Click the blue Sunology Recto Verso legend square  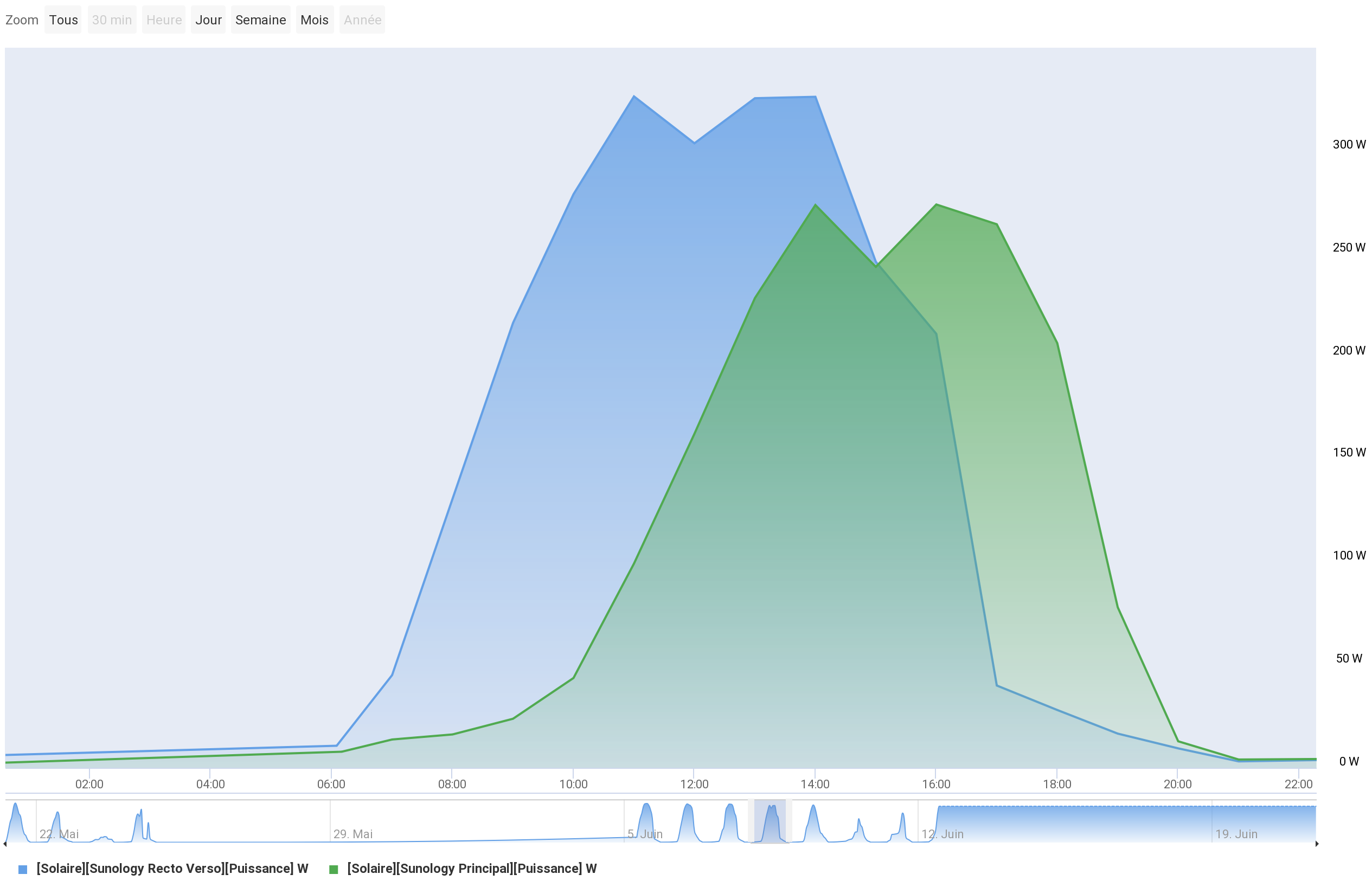point(22,869)
